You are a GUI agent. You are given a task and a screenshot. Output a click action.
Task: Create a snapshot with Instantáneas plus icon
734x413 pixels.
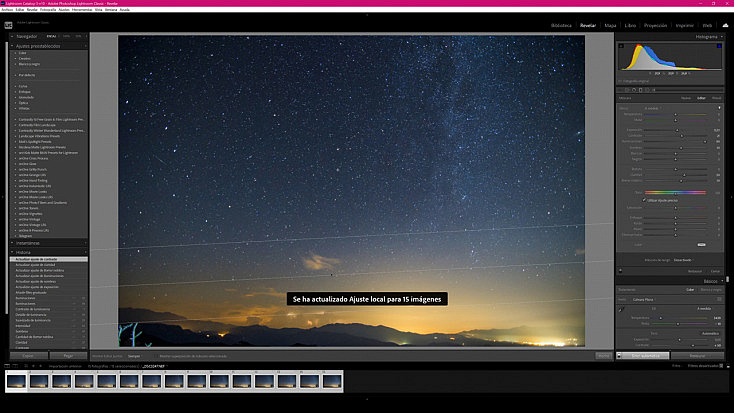85,243
